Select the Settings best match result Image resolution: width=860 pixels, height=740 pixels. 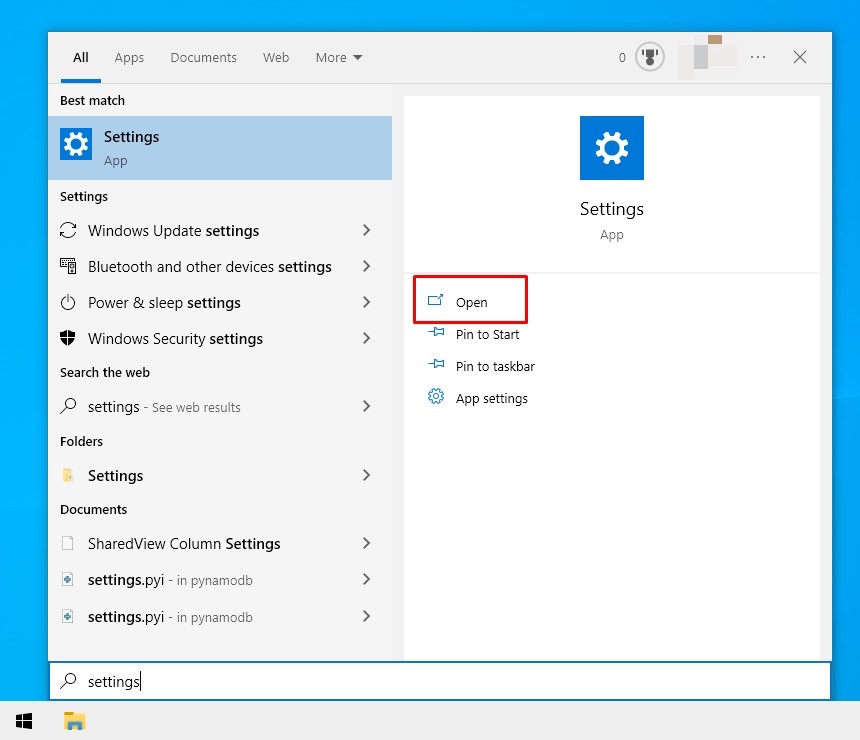click(220, 147)
